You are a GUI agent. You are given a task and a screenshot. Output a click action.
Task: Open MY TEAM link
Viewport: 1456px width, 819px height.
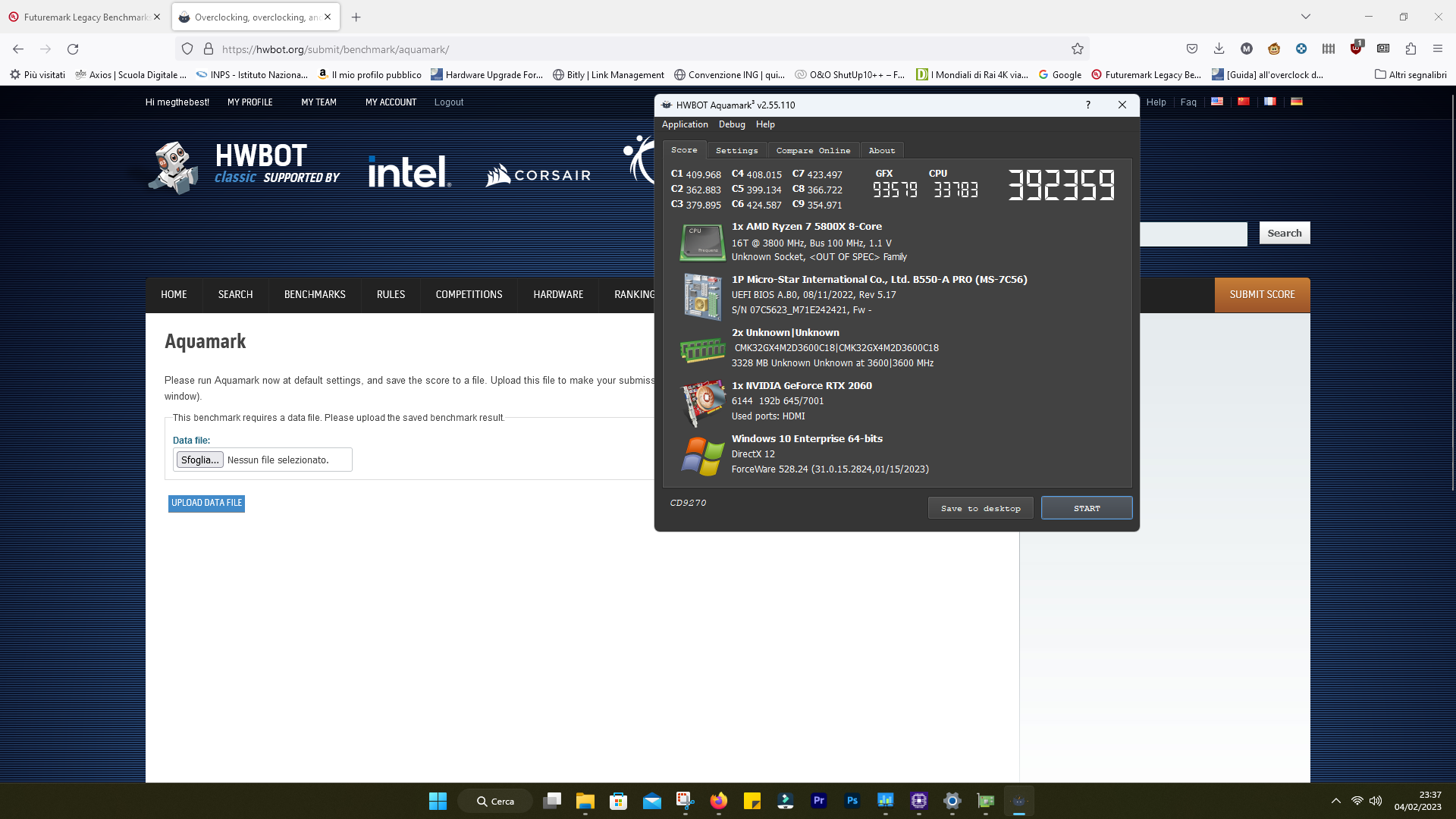(318, 102)
